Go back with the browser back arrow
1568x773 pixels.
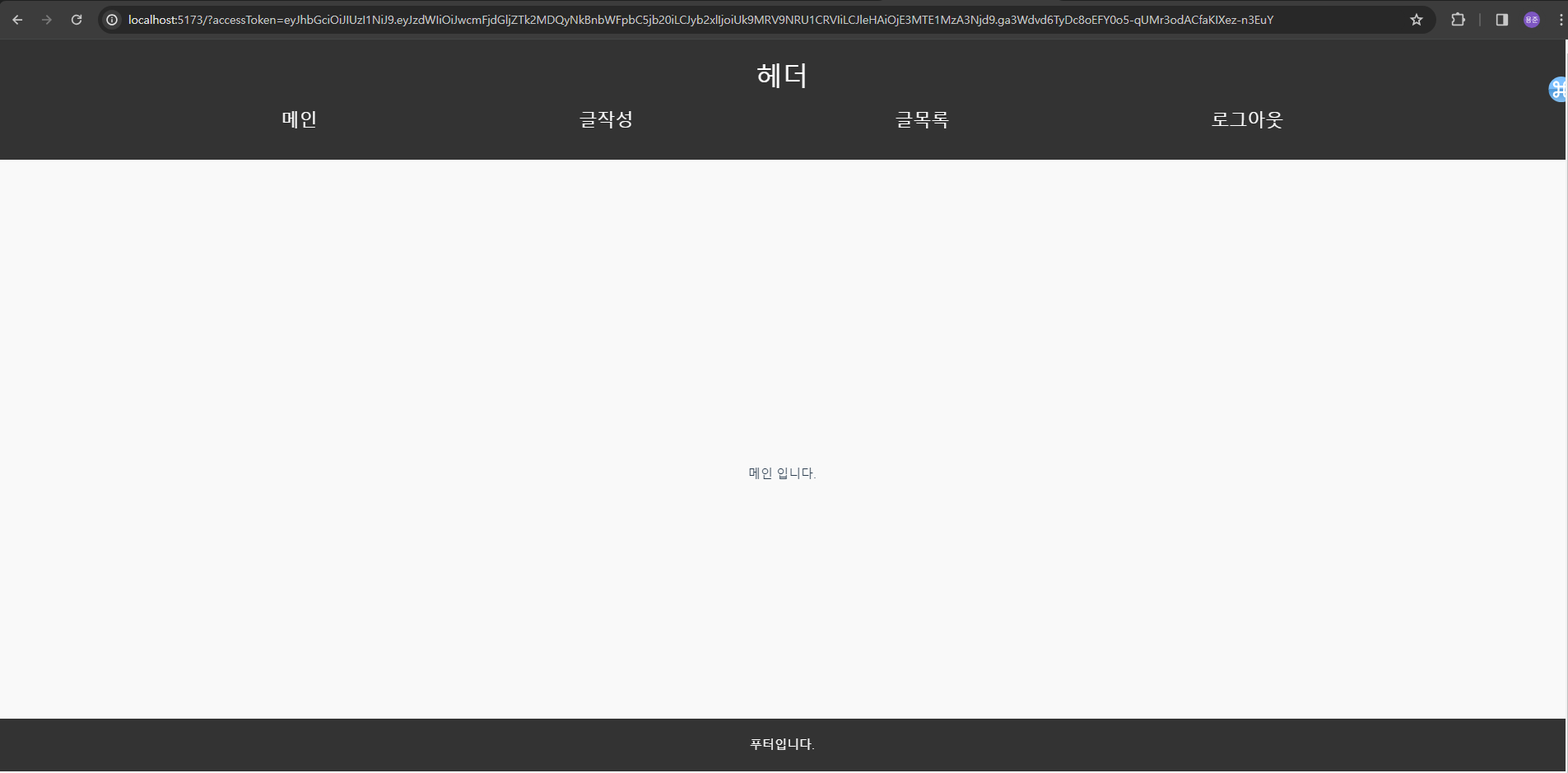[x=17, y=20]
